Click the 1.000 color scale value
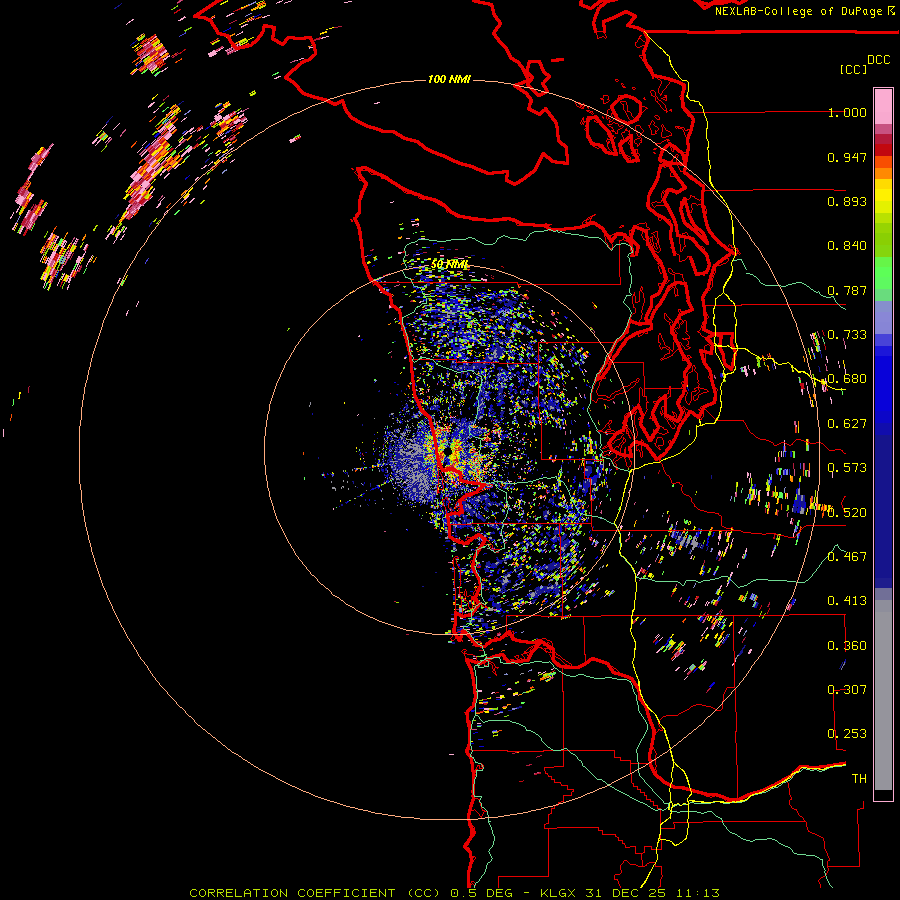Screen dimensions: 900x900 [x=847, y=112]
